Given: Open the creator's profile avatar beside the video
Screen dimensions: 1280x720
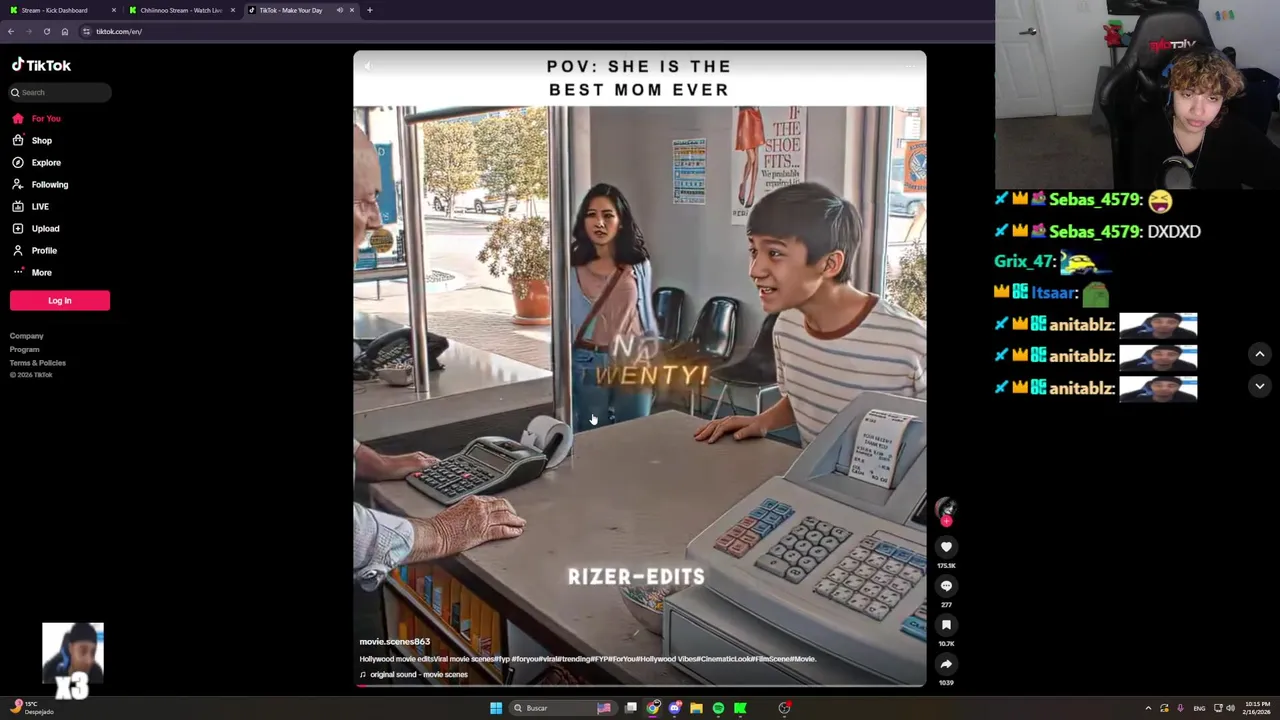Looking at the screenshot, I should (946, 509).
